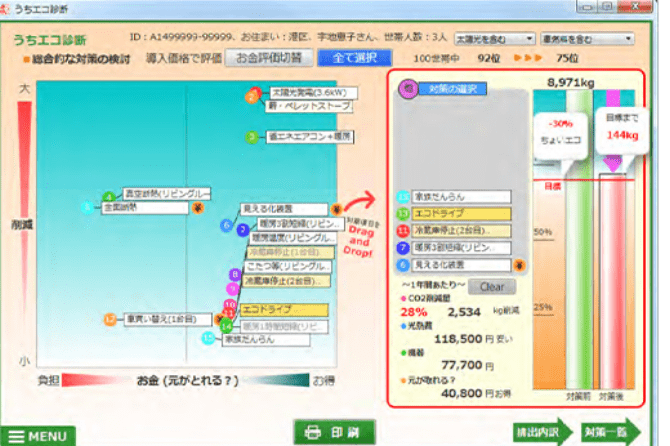Viewport: 670px width, 446px height.
Task: Click orange circle 2 marker near top of chart
Action: click(x=251, y=97)
